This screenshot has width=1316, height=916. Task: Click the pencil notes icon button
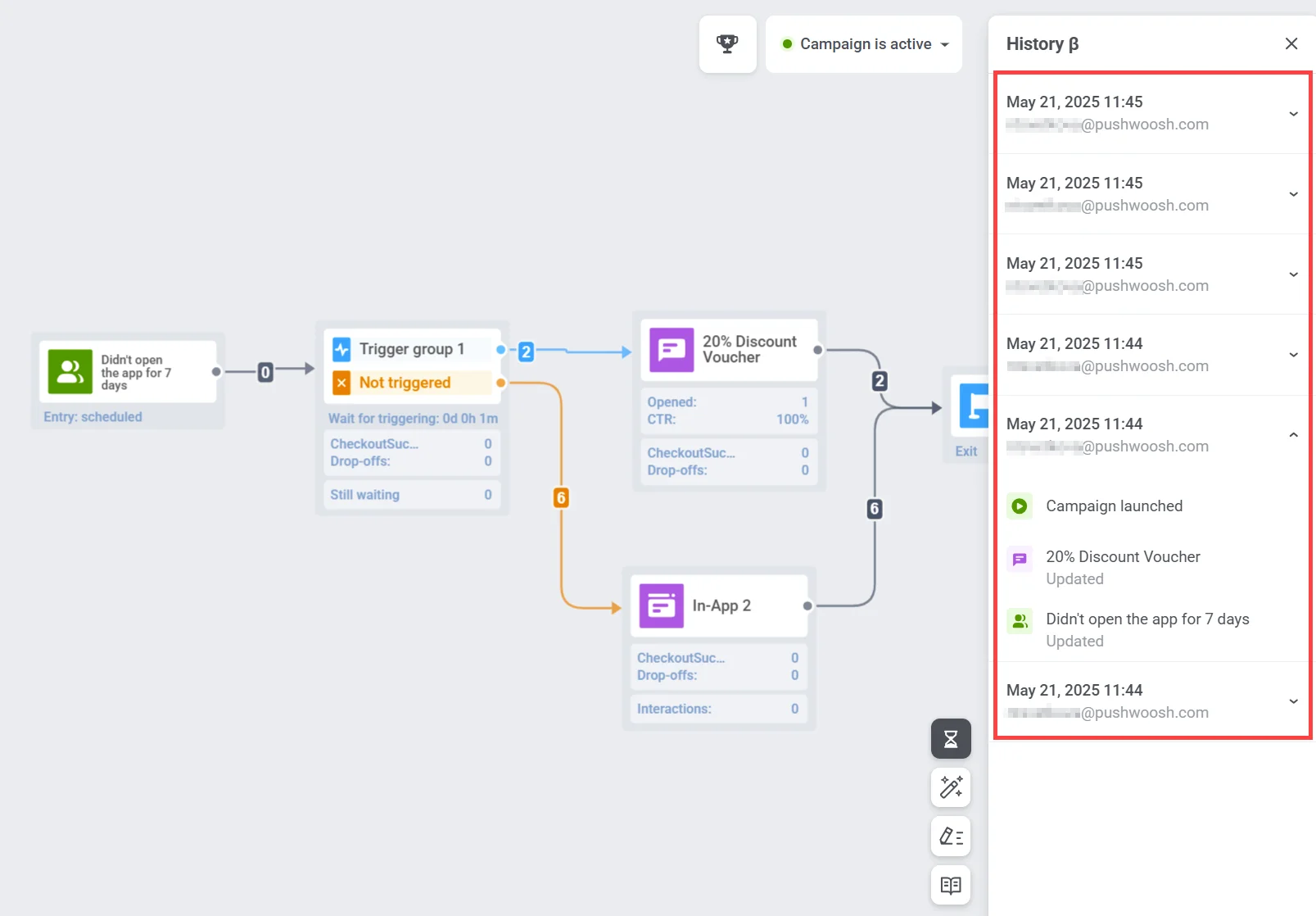pyautogui.click(x=950, y=837)
